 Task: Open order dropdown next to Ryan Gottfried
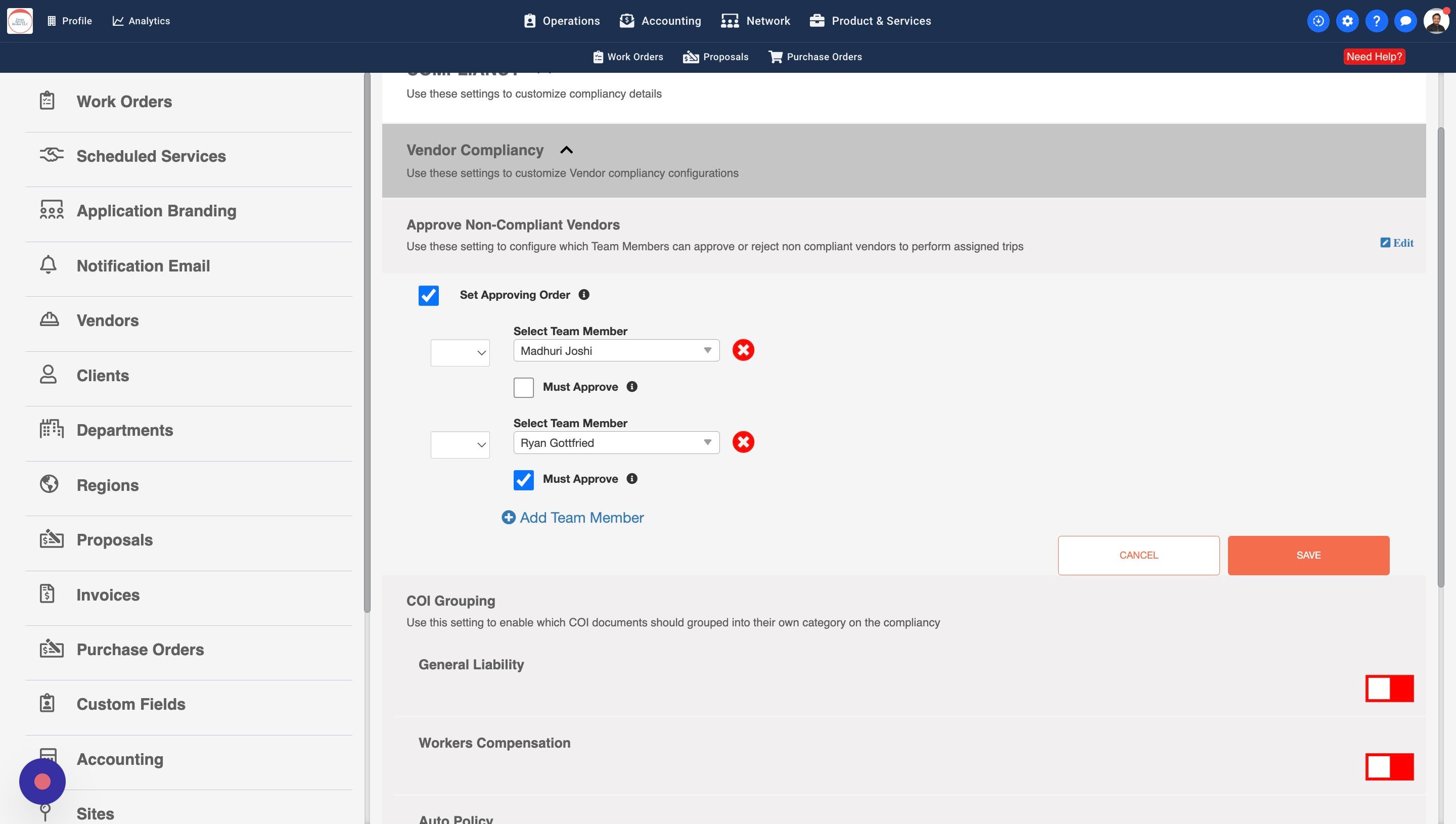tap(460, 445)
